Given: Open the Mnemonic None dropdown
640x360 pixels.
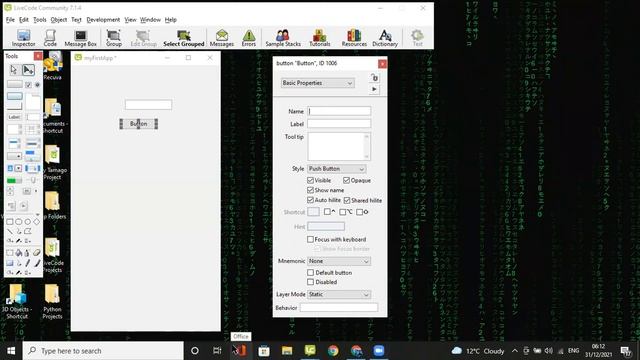Looking at the screenshot, I should click(x=339, y=261).
